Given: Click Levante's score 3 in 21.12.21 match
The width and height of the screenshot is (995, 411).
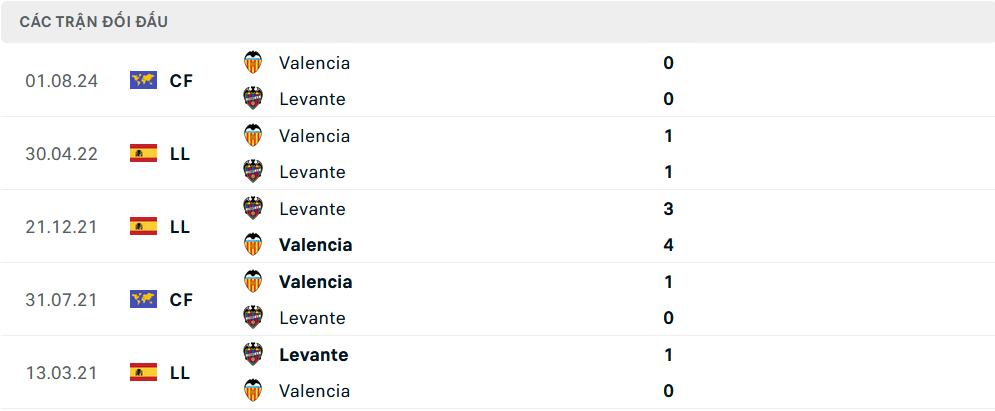Looking at the screenshot, I should pyautogui.click(x=668, y=209).
